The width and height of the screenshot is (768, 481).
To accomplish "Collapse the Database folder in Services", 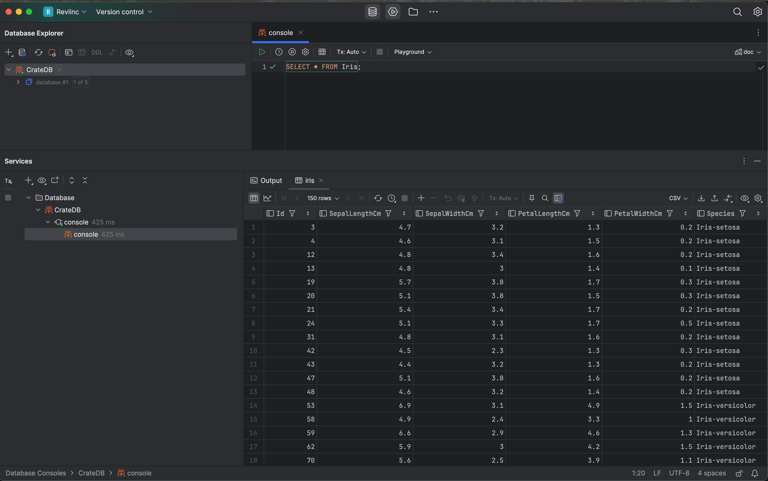I will pyautogui.click(x=28, y=198).
